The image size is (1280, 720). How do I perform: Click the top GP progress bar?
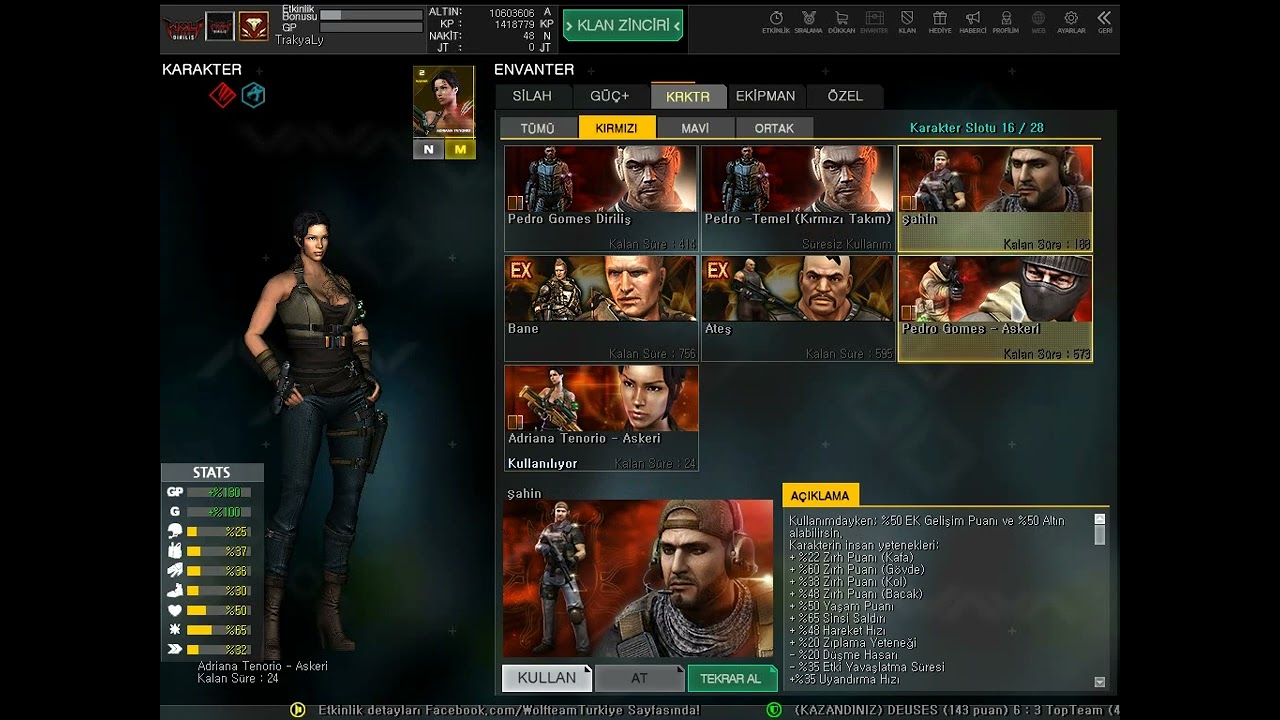[371, 28]
